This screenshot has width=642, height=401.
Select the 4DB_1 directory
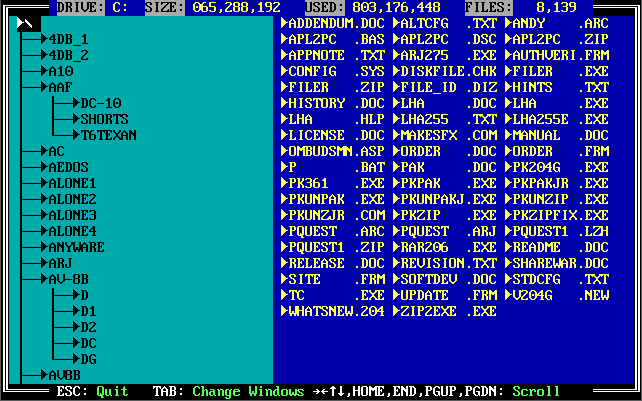[69, 39]
